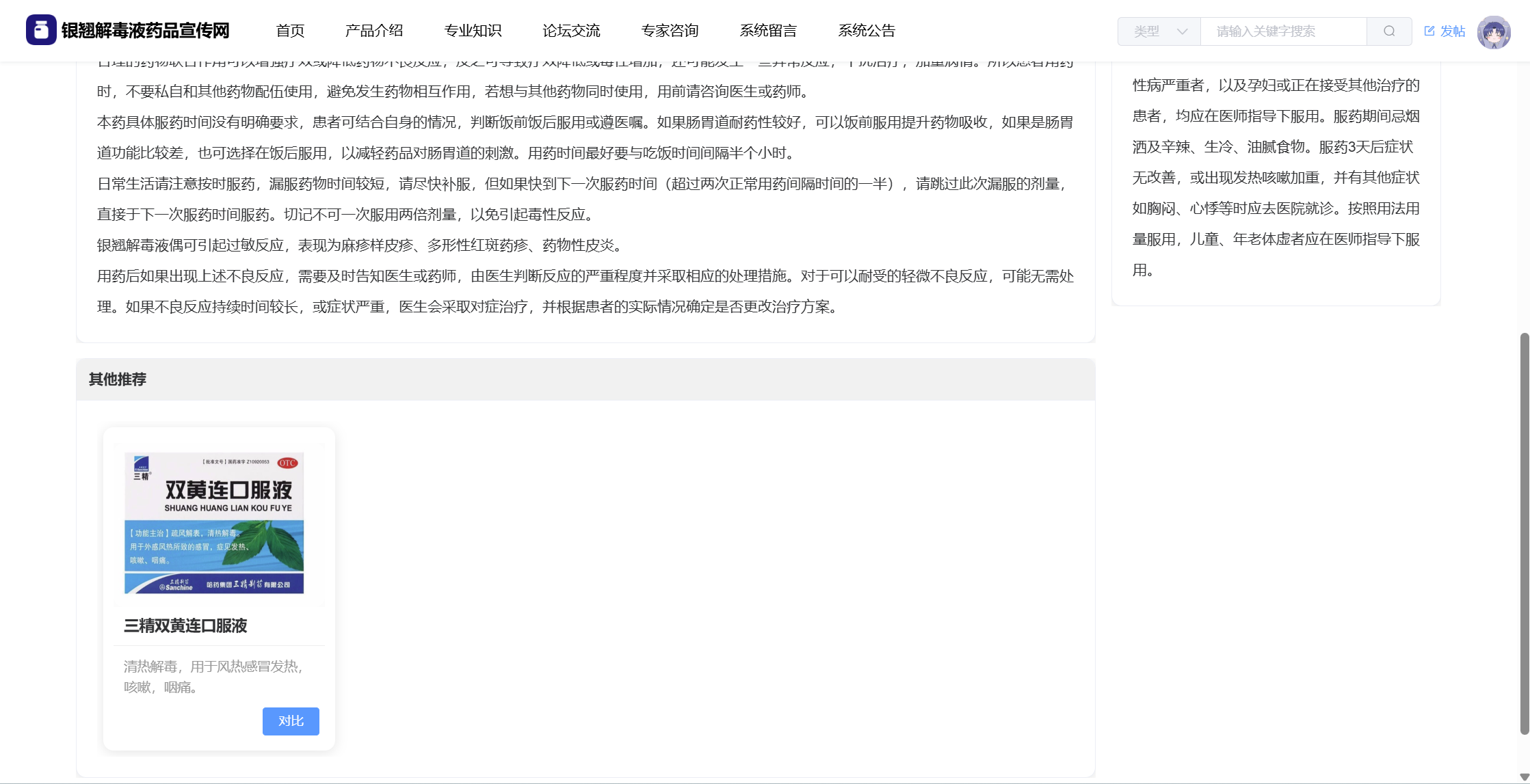Focus the keyword search input
This screenshot has height=784, width=1530.
point(1282,31)
